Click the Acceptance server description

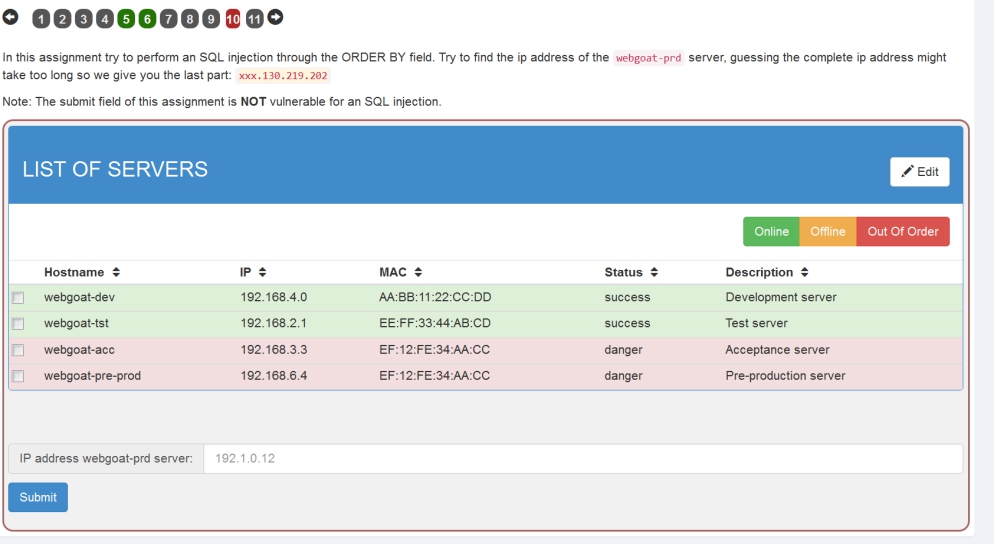777,350
